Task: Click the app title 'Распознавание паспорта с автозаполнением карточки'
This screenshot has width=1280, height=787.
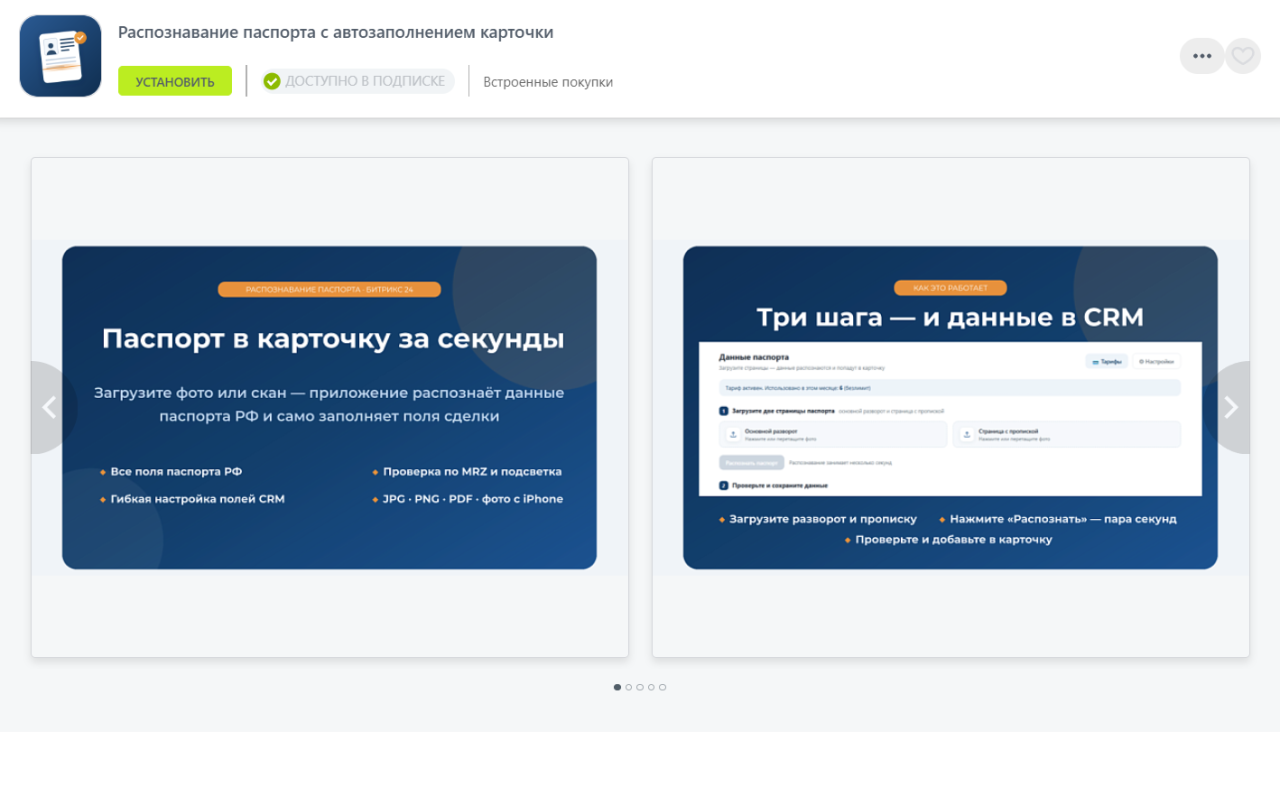Action: (x=336, y=32)
